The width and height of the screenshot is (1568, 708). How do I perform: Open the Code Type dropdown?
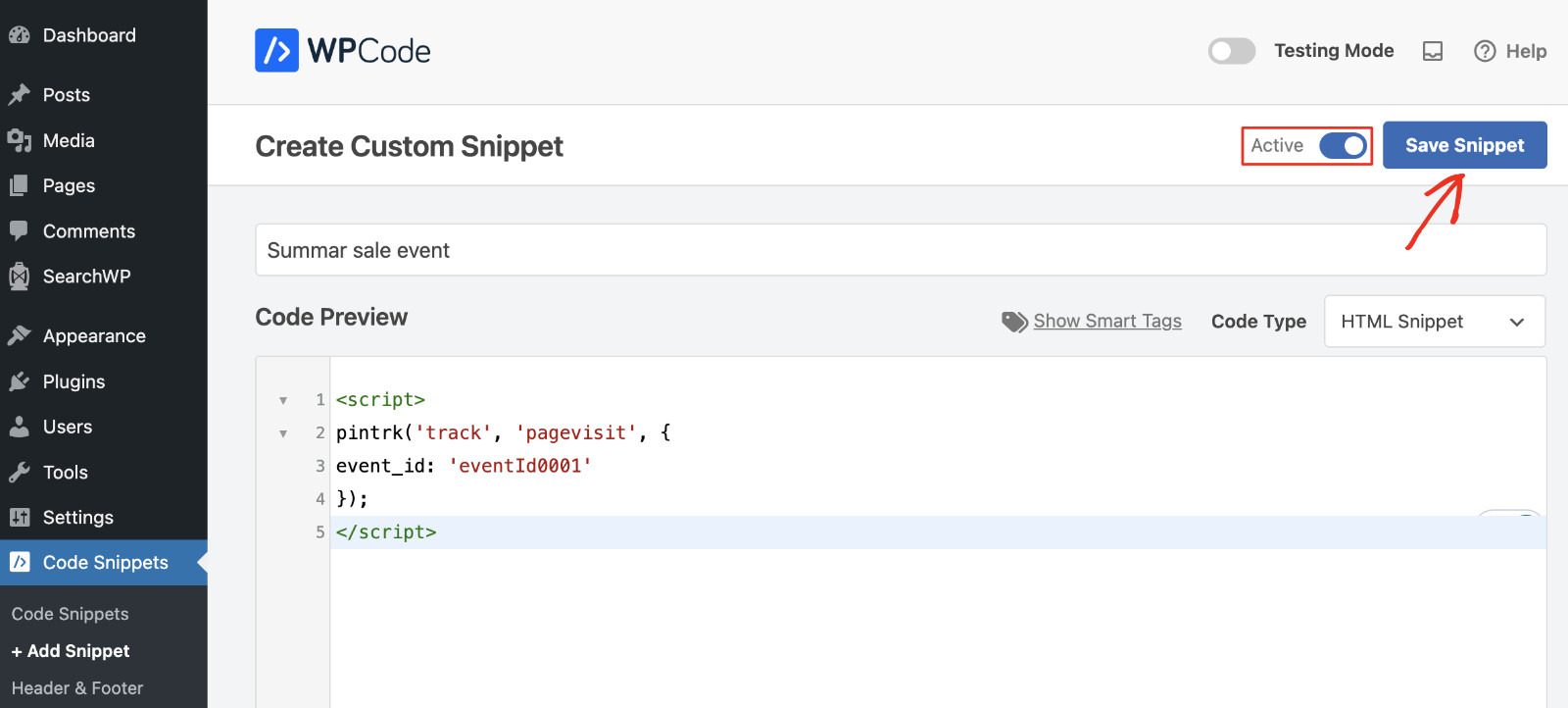pos(1435,322)
